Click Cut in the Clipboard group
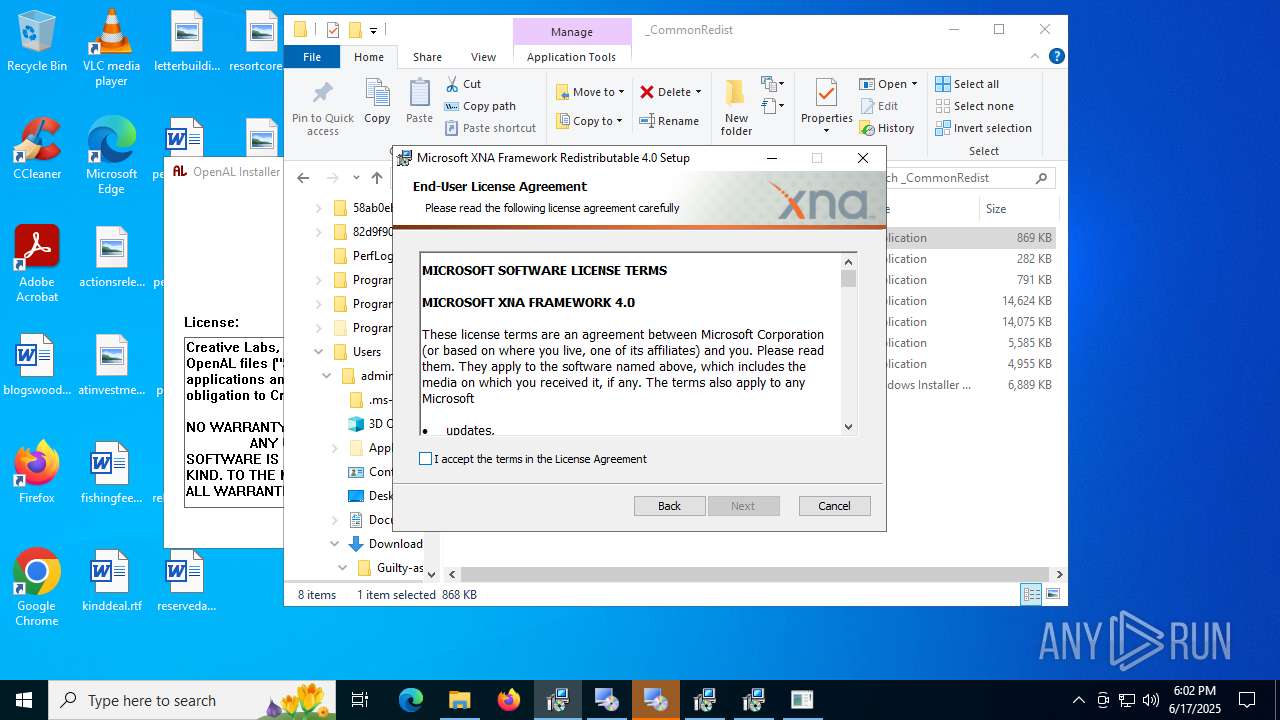The height and width of the screenshot is (720, 1280). (463, 84)
